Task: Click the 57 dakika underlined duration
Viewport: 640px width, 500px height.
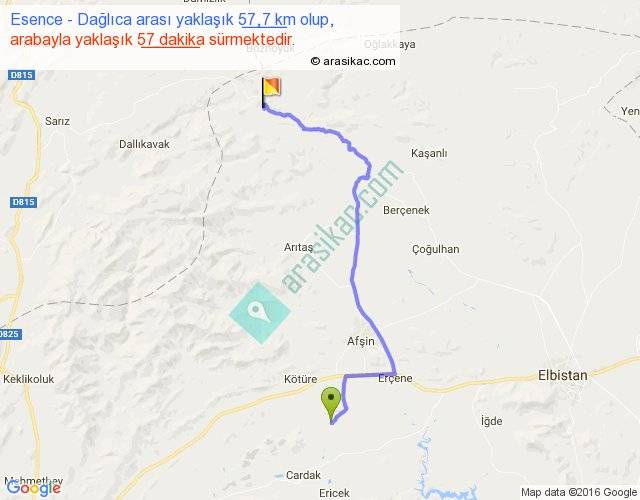Action: (171, 40)
